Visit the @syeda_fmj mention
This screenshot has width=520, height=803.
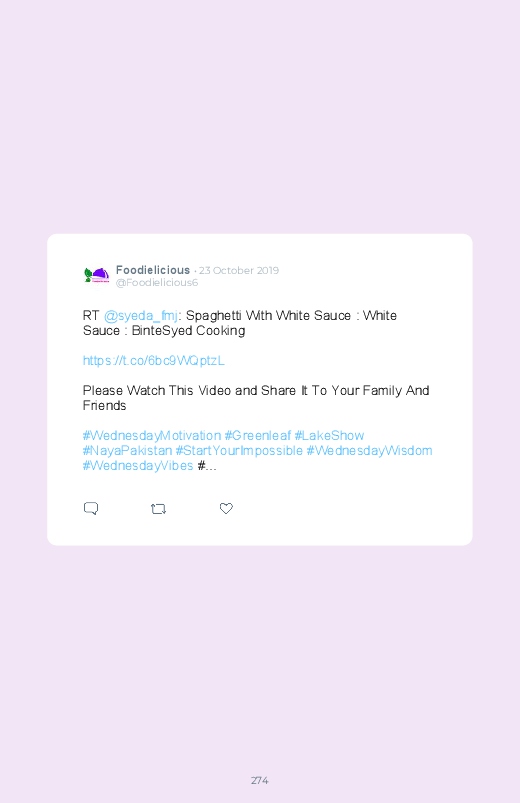pos(141,315)
